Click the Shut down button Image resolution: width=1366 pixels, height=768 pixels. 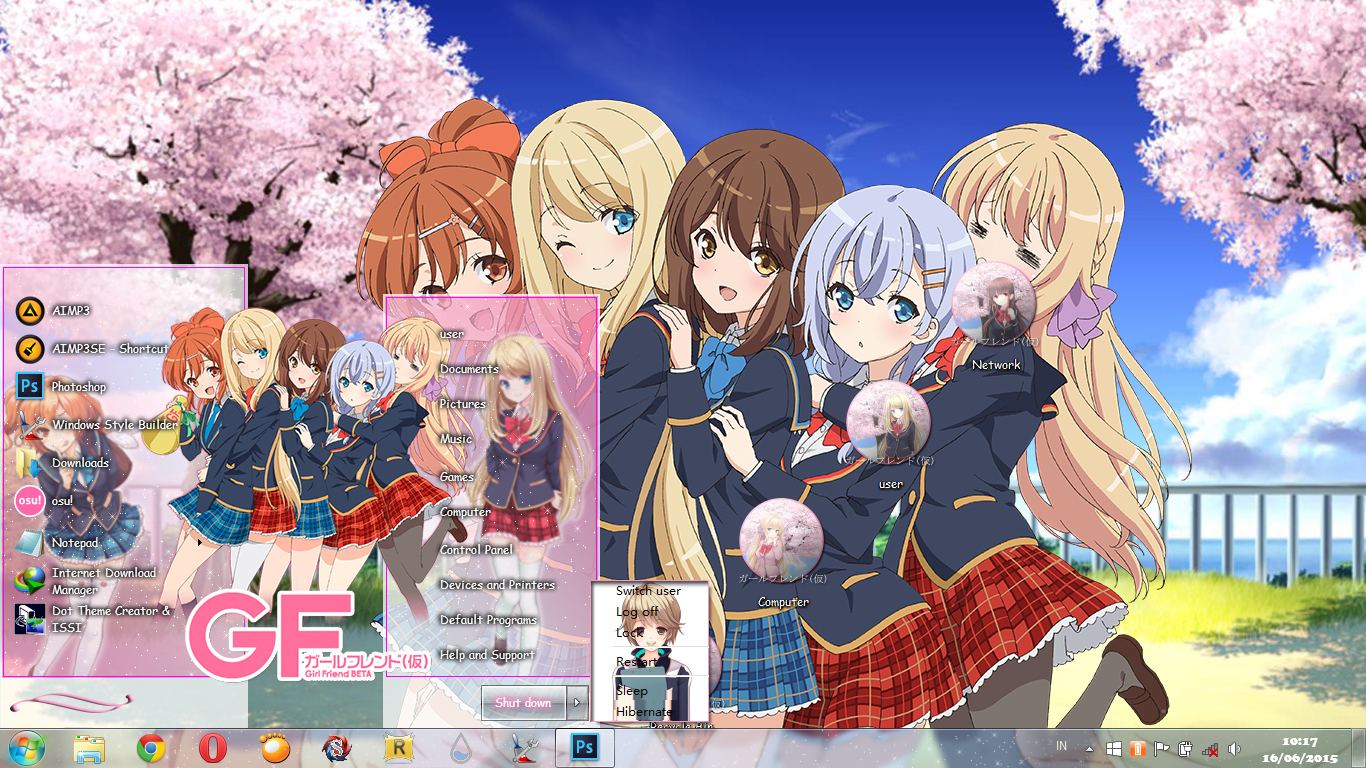(524, 702)
